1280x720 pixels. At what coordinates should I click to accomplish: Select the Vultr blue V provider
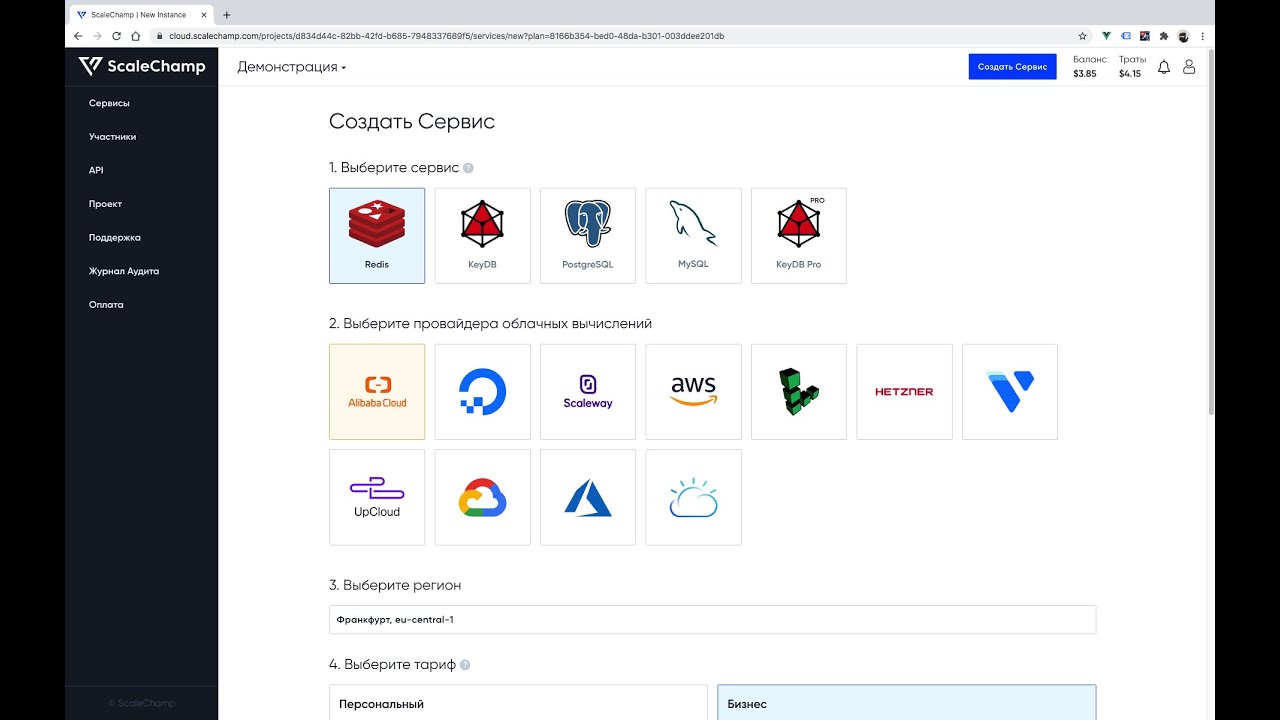click(1010, 392)
